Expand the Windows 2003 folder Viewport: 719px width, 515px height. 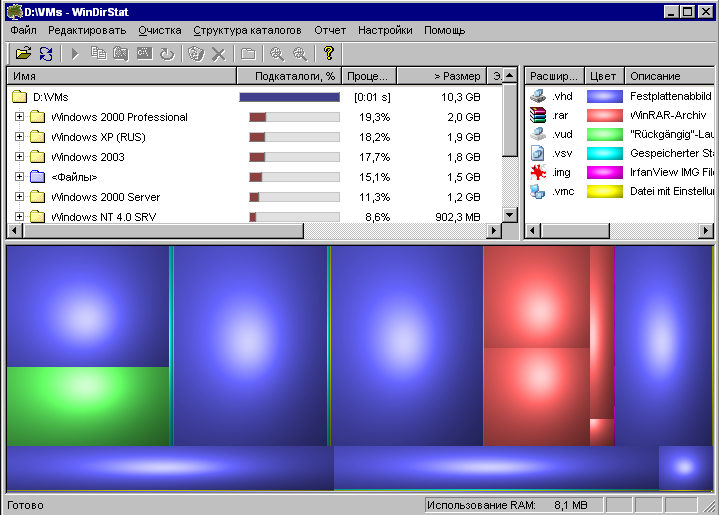tap(19, 156)
